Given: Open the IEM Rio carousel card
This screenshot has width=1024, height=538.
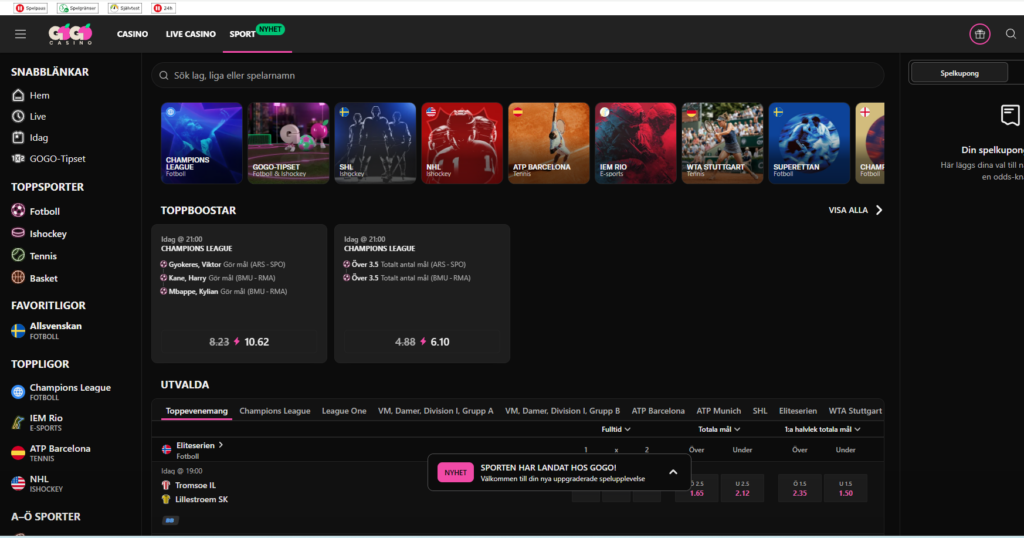Looking at the screenshot, I should [x=635, y=143].
